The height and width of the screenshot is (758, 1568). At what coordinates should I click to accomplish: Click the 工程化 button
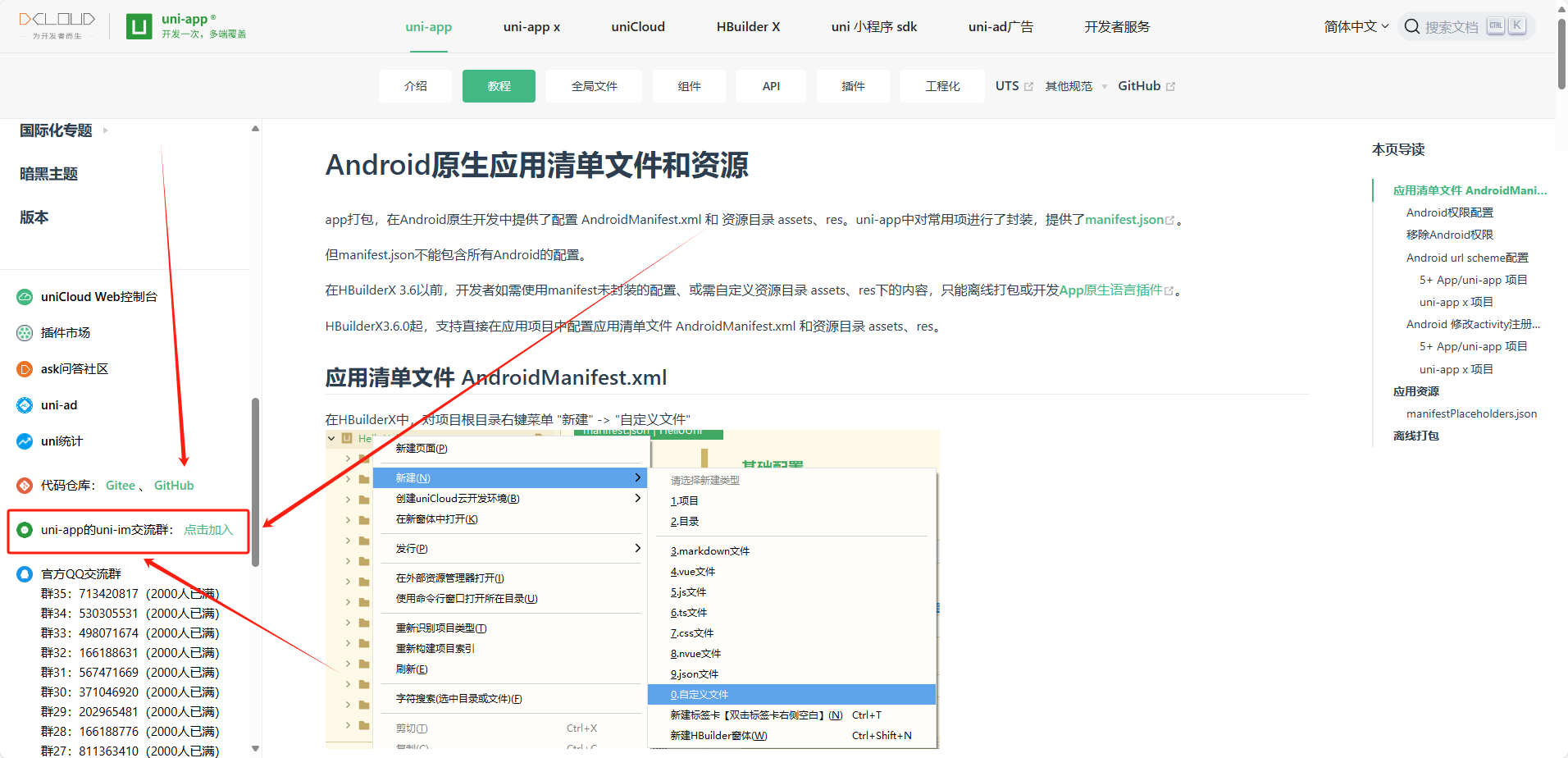point(942,86)
